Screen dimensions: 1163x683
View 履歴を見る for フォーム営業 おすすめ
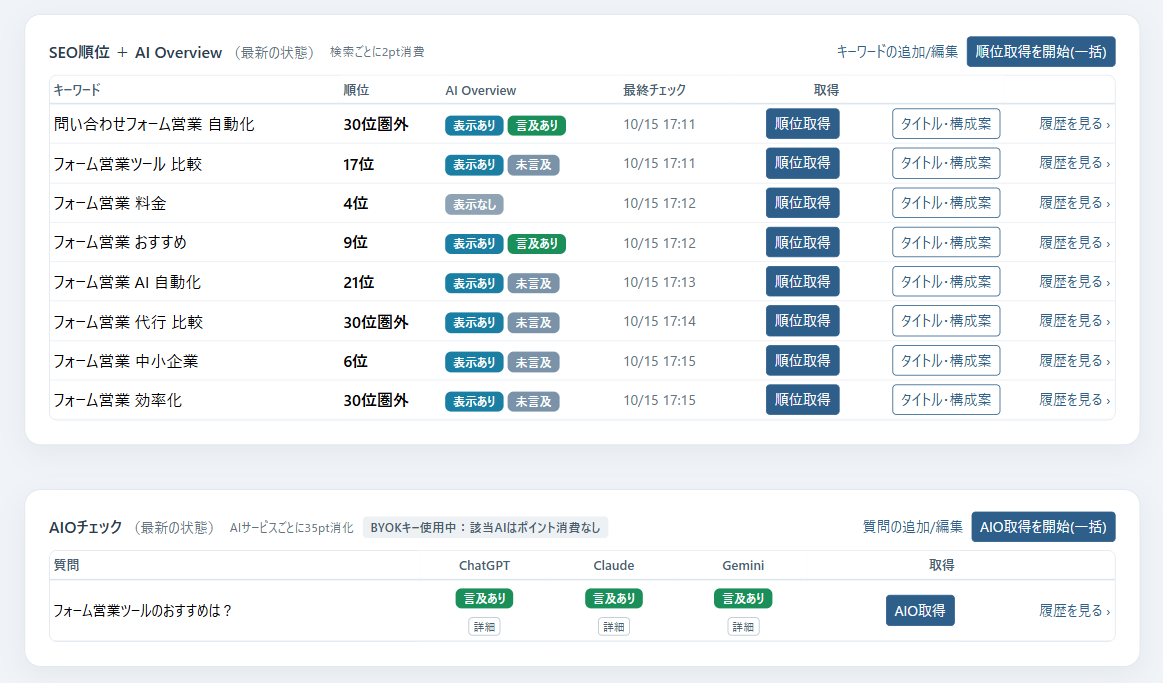pos(1074,242)
